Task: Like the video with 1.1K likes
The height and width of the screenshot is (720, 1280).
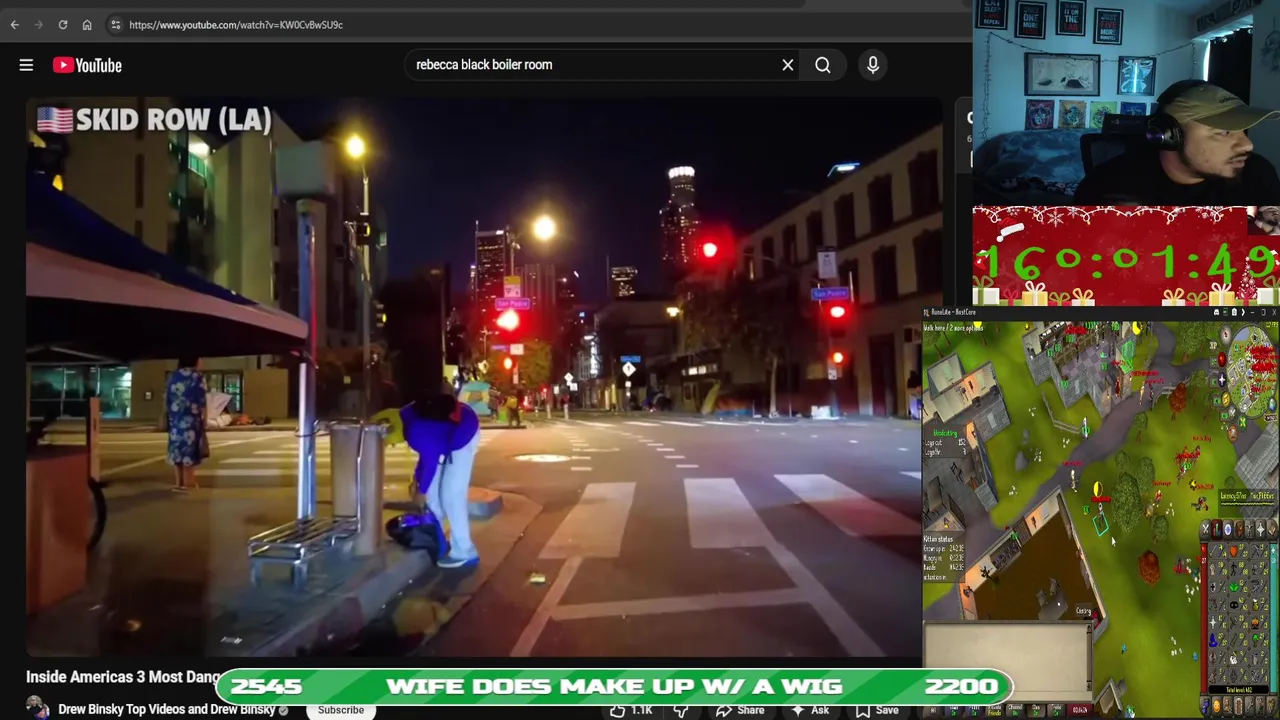Action: 630,710
